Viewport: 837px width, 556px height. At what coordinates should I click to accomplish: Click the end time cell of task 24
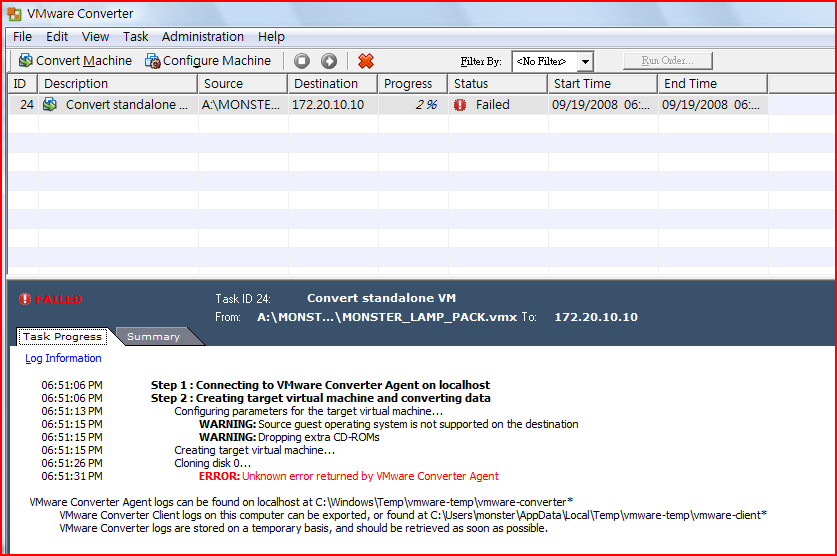[711, 105]
